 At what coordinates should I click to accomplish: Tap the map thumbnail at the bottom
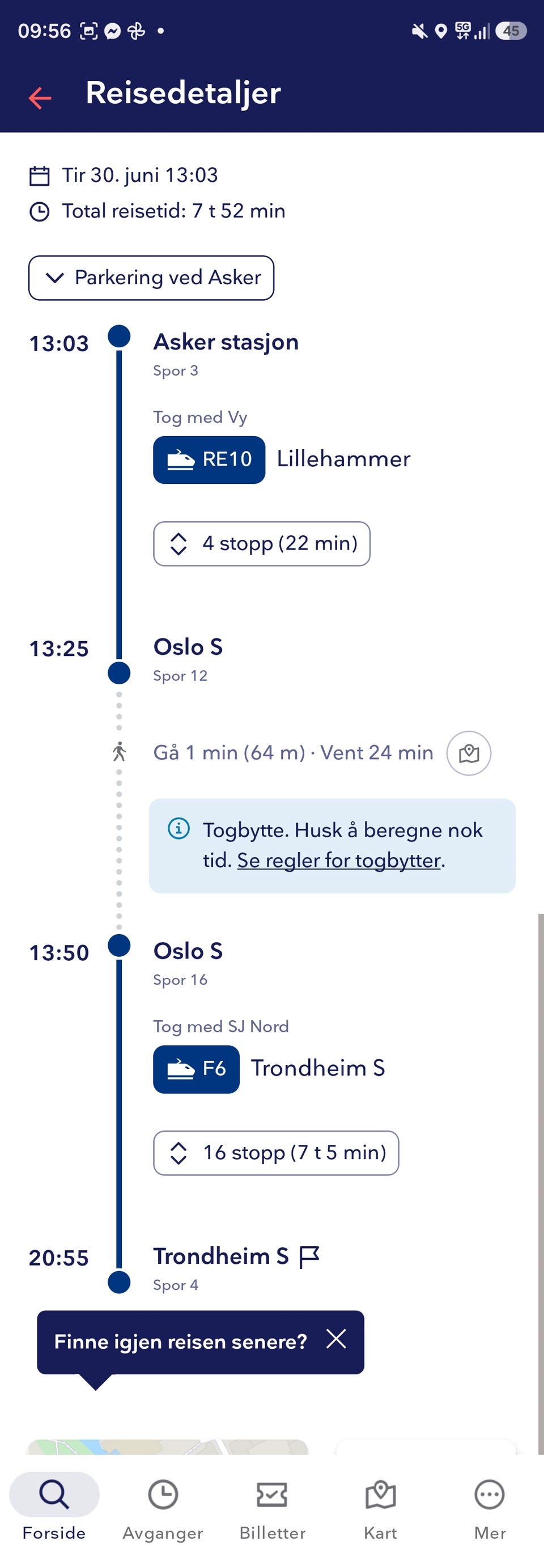pos(168,1447)
